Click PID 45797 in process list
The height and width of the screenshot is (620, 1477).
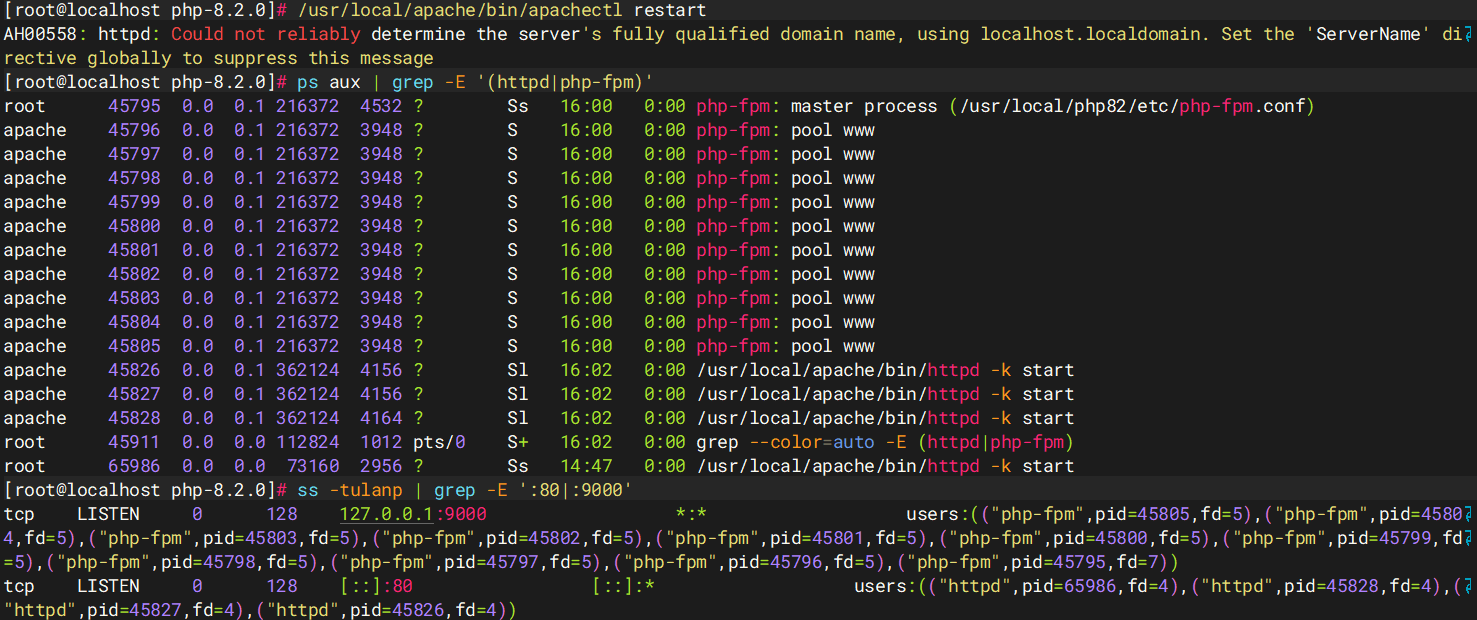[x=134, y=154]
